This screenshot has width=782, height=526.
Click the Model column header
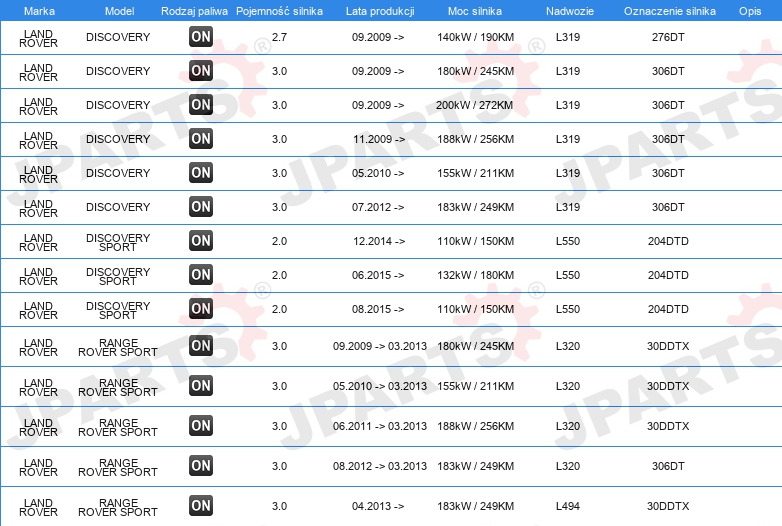tap(119, 11)
